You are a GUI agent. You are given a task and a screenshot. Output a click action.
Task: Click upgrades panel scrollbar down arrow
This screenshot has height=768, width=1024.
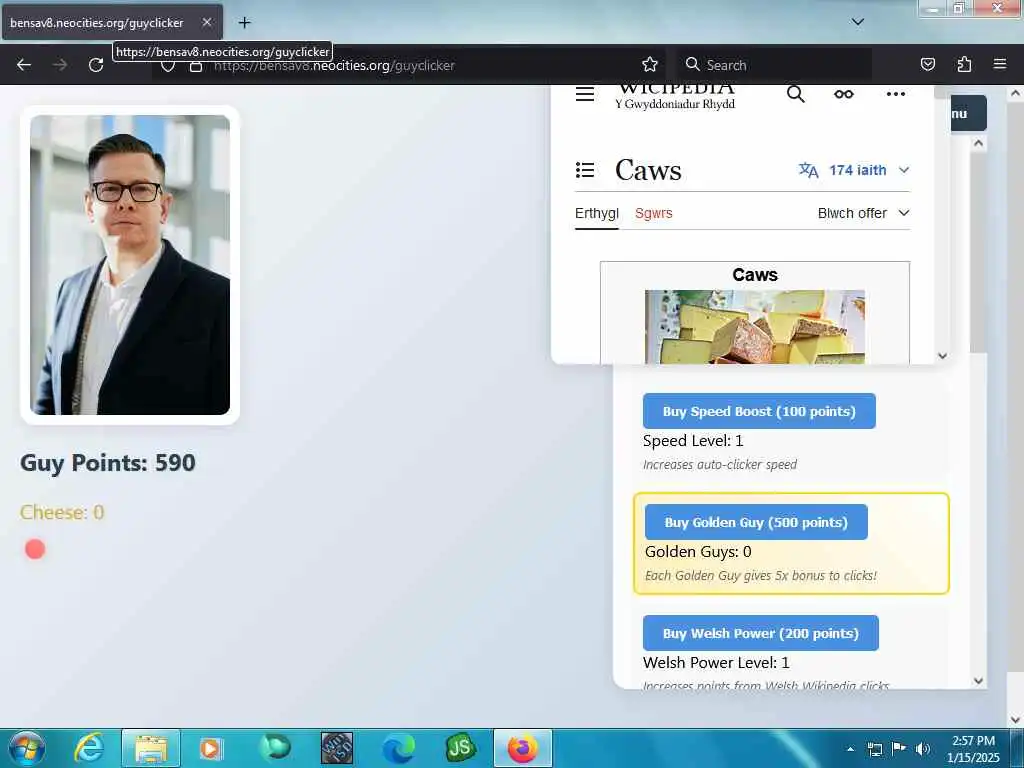coord(978,681)
